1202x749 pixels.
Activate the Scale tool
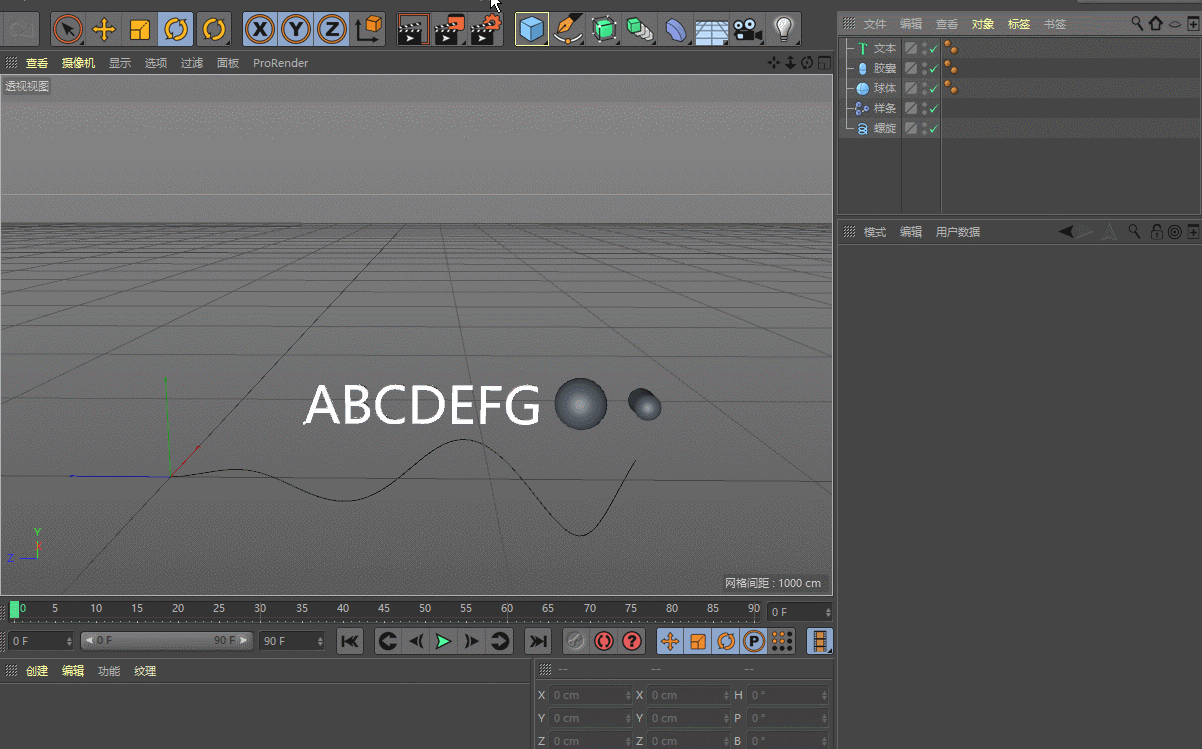click(140, 29)
